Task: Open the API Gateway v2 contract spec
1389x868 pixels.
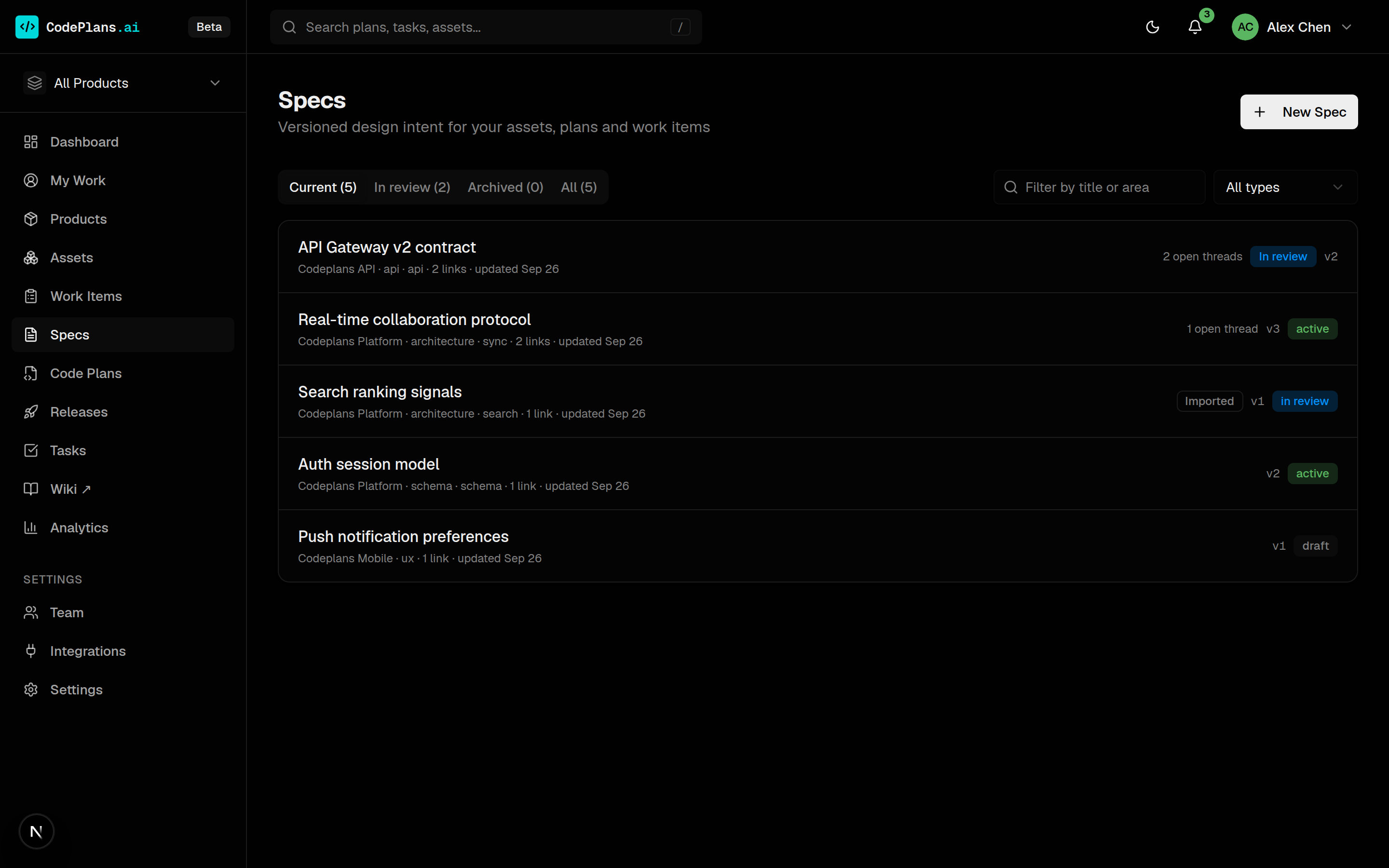Action: [817, 257]
